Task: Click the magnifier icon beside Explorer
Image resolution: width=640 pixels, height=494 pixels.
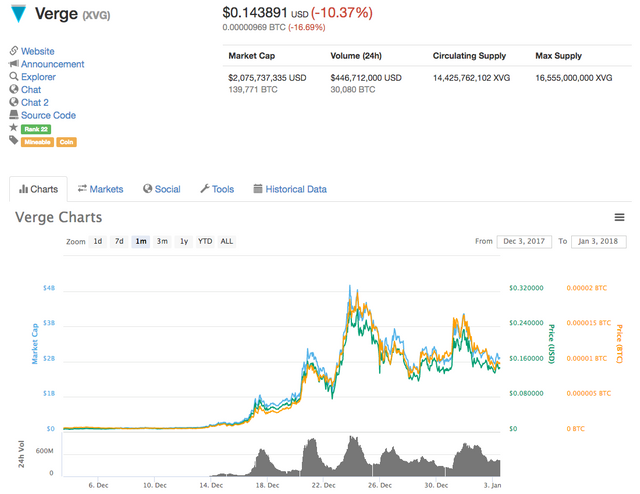Action: pyautogui.click(x=14, y=76)
